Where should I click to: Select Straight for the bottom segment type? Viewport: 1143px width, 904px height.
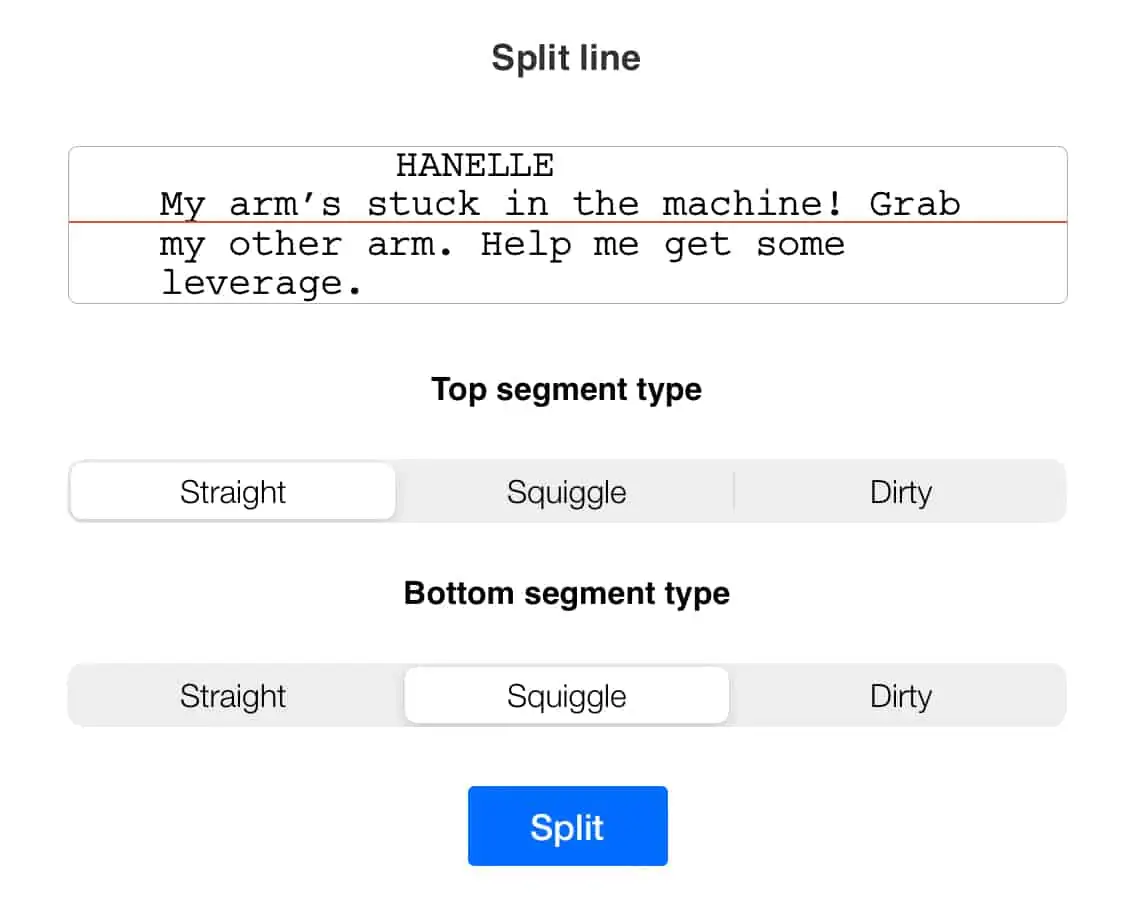coord(233,695)
